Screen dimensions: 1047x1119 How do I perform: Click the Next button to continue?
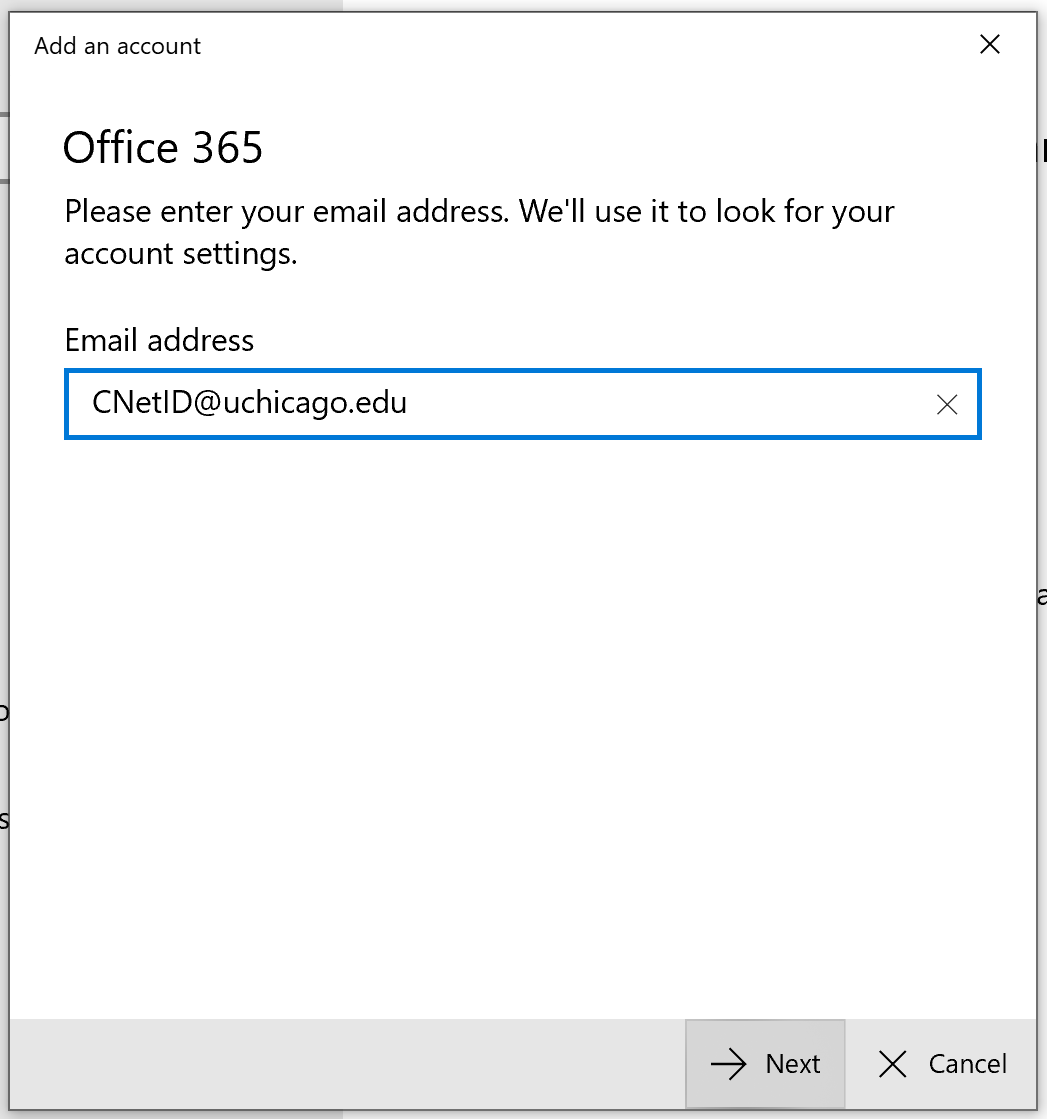click(765, 1064)
